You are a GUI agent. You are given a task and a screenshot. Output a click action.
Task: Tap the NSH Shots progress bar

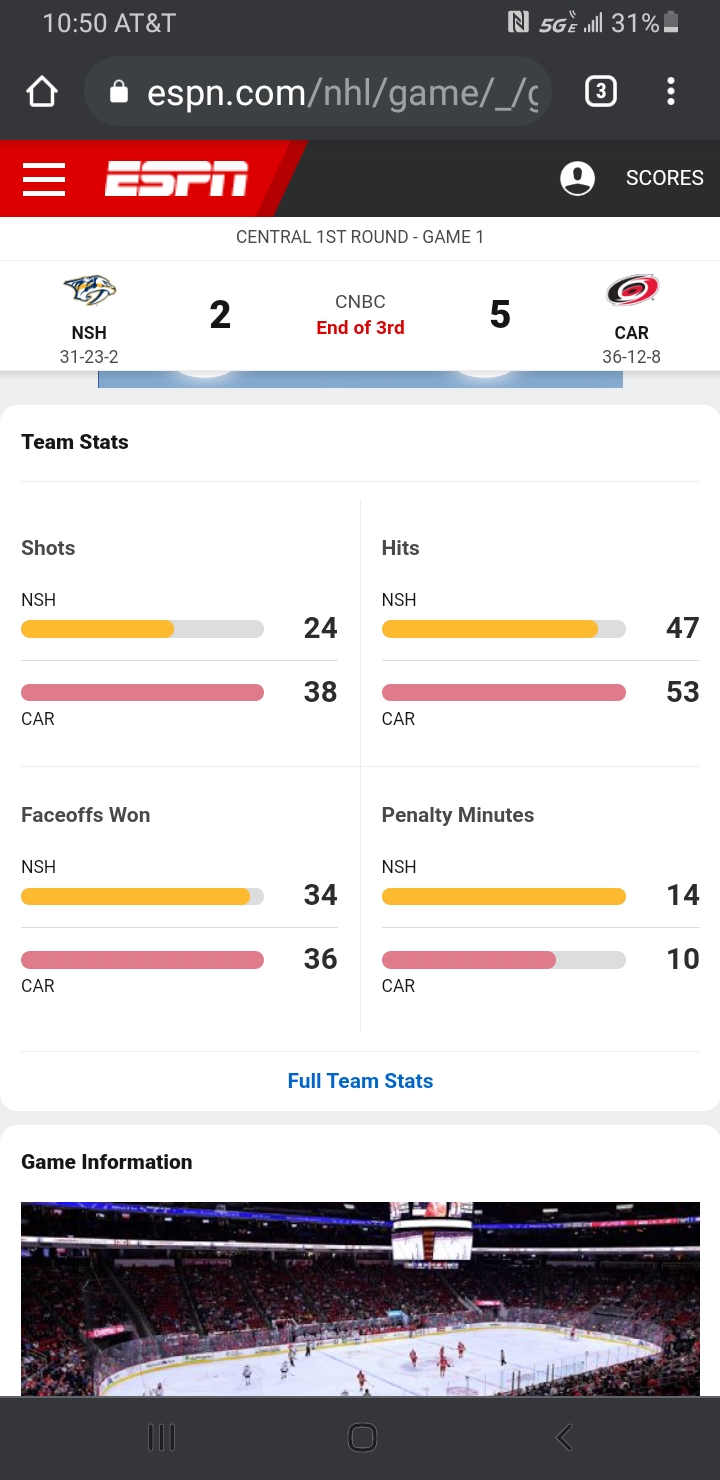tap(142, 629)
